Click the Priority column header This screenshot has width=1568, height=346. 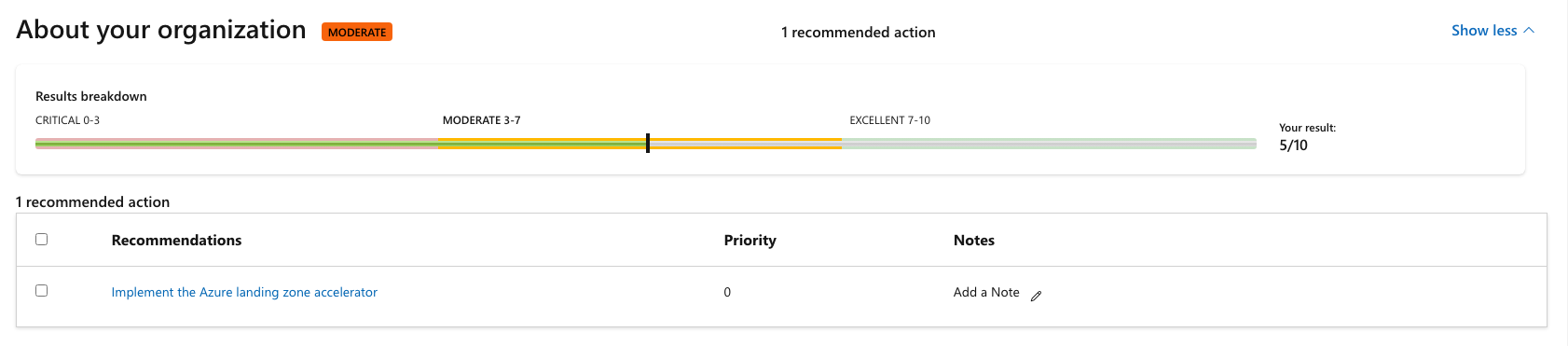pos(750,240)
